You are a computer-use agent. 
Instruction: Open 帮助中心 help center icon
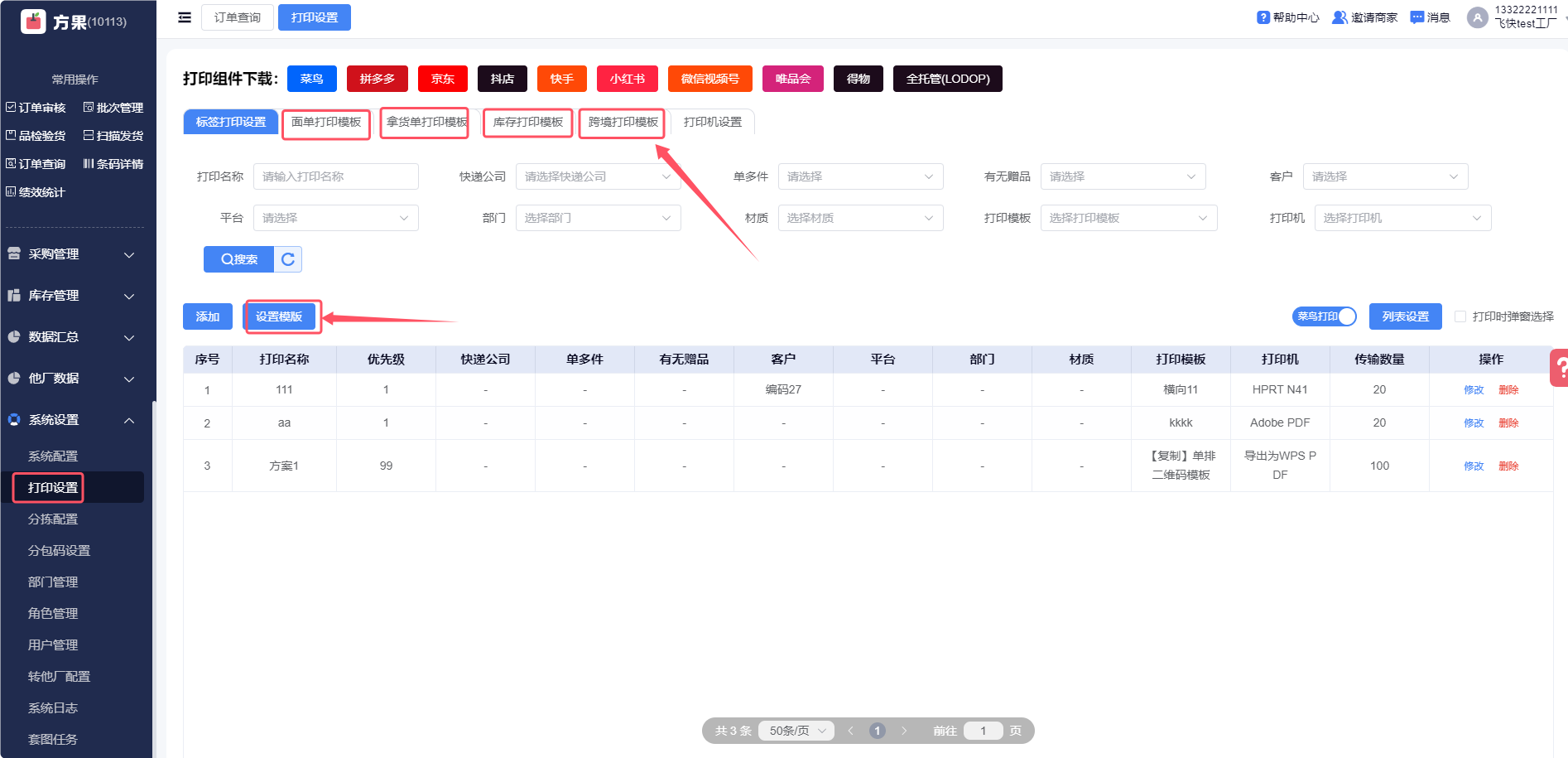tap(1263, 17)
